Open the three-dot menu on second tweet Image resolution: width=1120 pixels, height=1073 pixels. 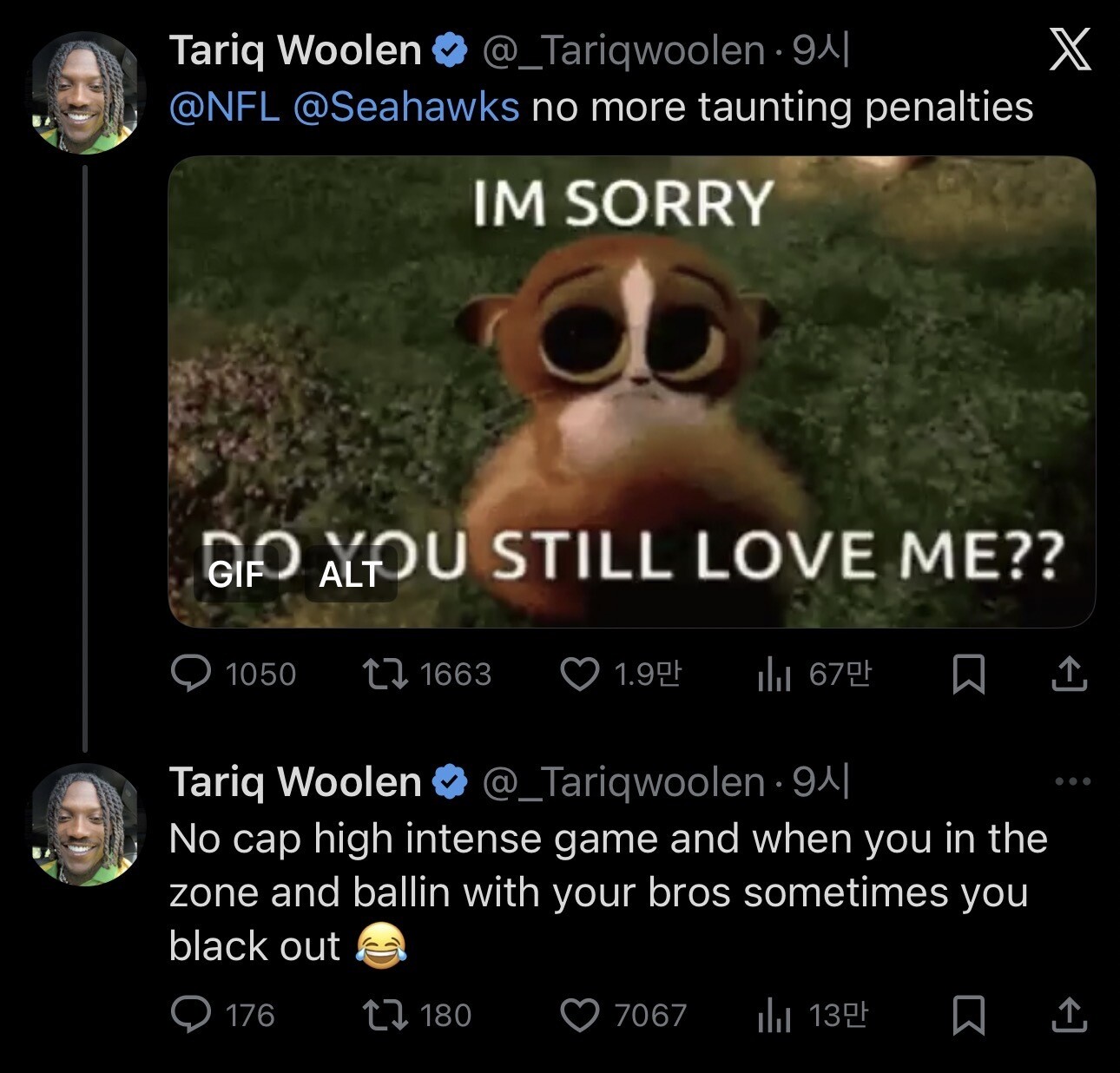point(1072,781)
